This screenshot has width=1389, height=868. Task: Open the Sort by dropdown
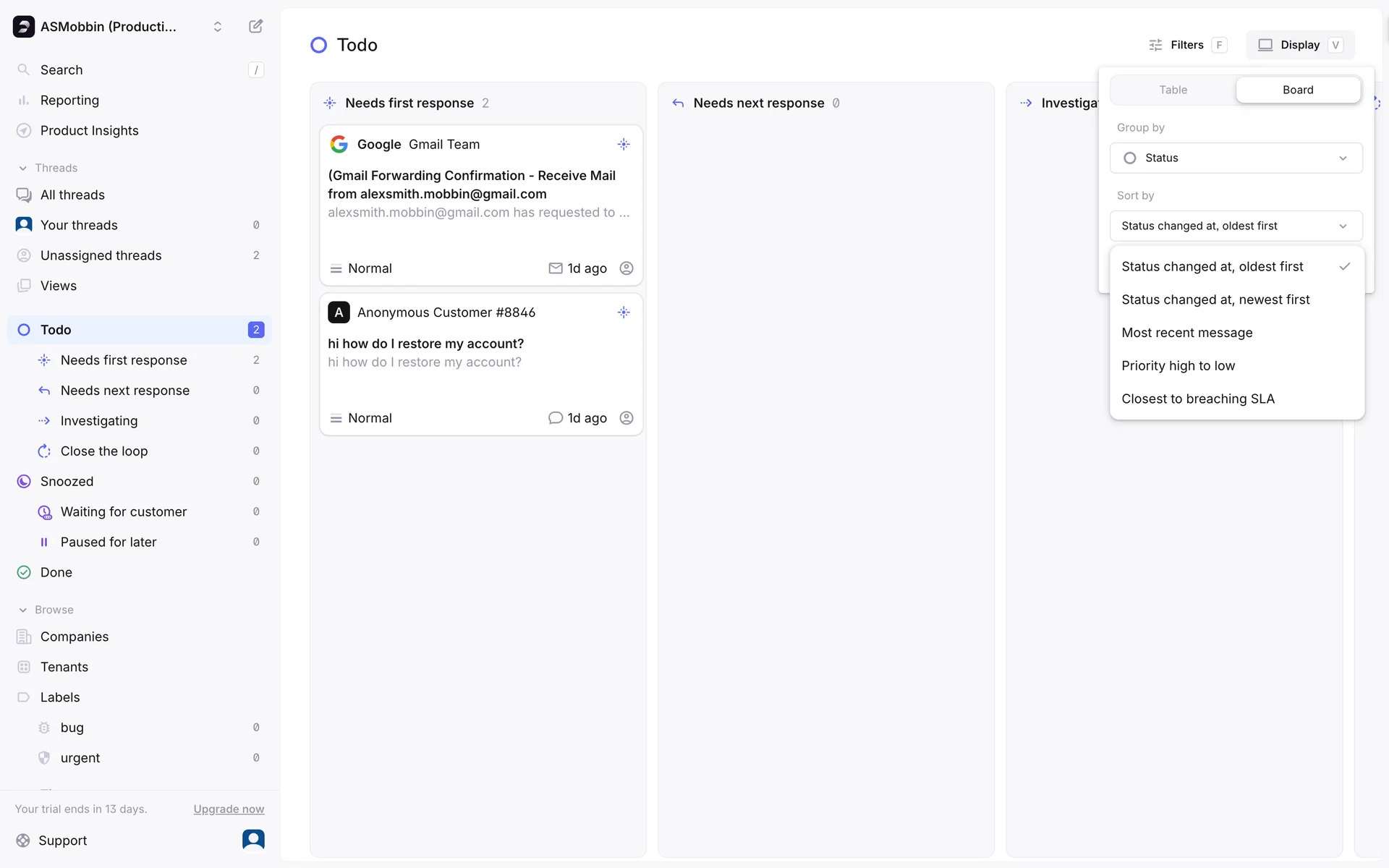tap(1236, 226)
